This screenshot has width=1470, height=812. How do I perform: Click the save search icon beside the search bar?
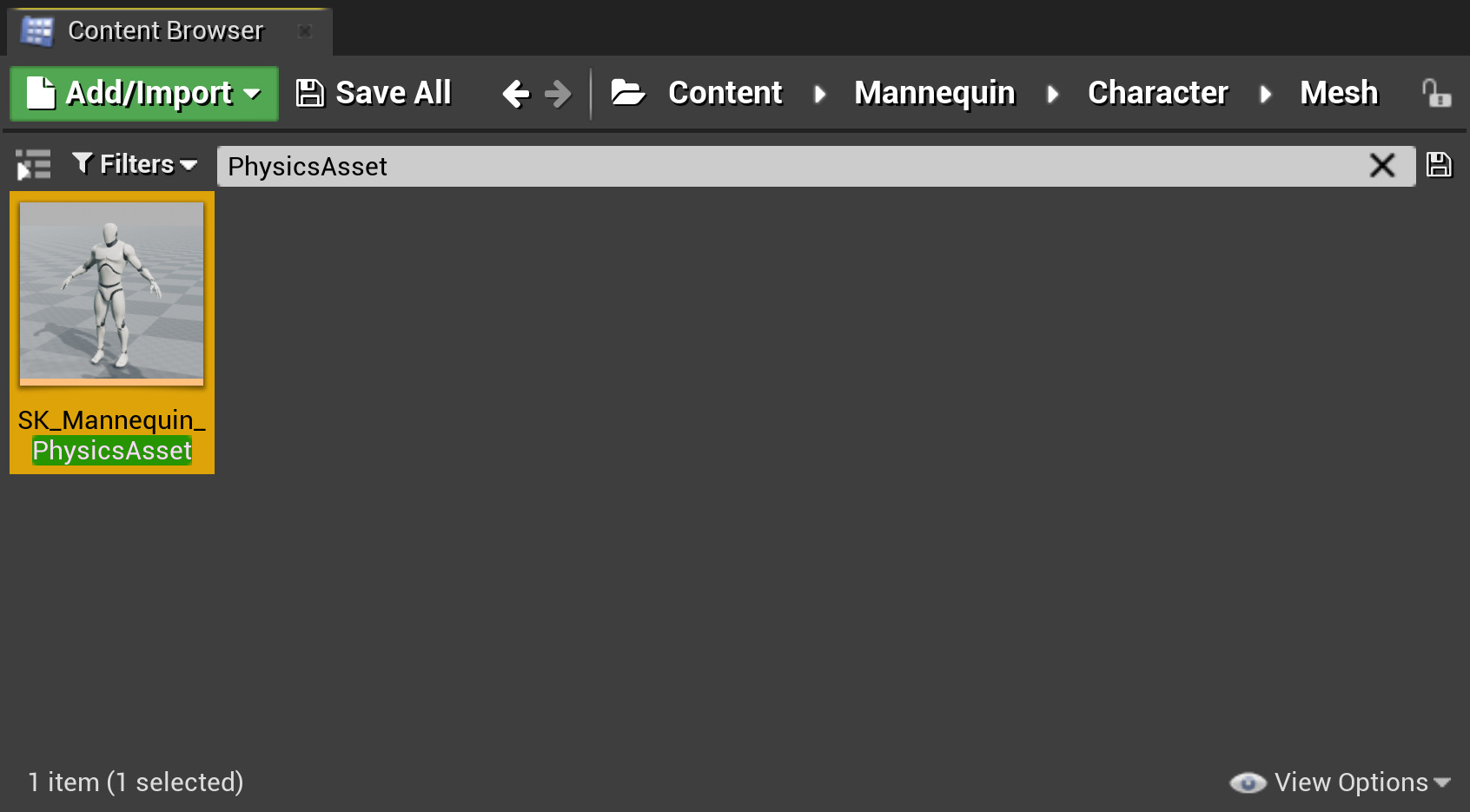pos(1439,165)
